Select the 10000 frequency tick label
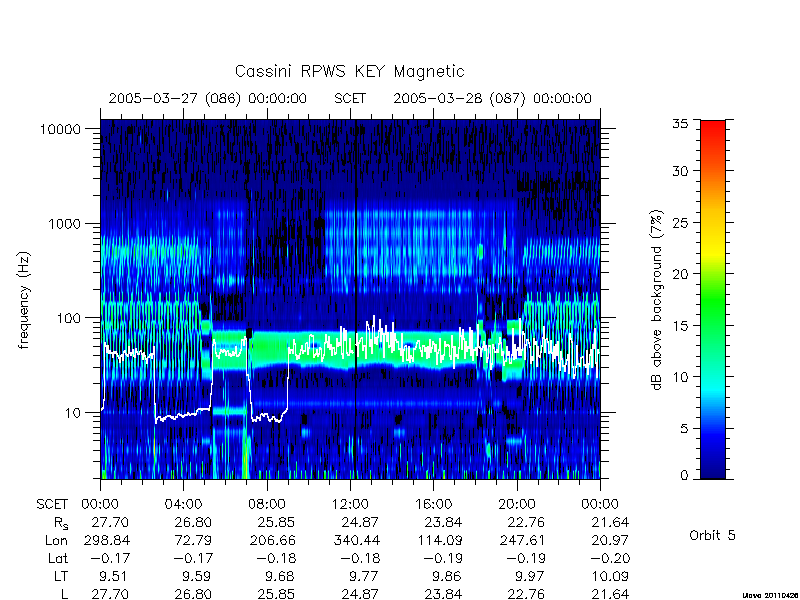The image size is (800, 600). (x=60, y=130)
